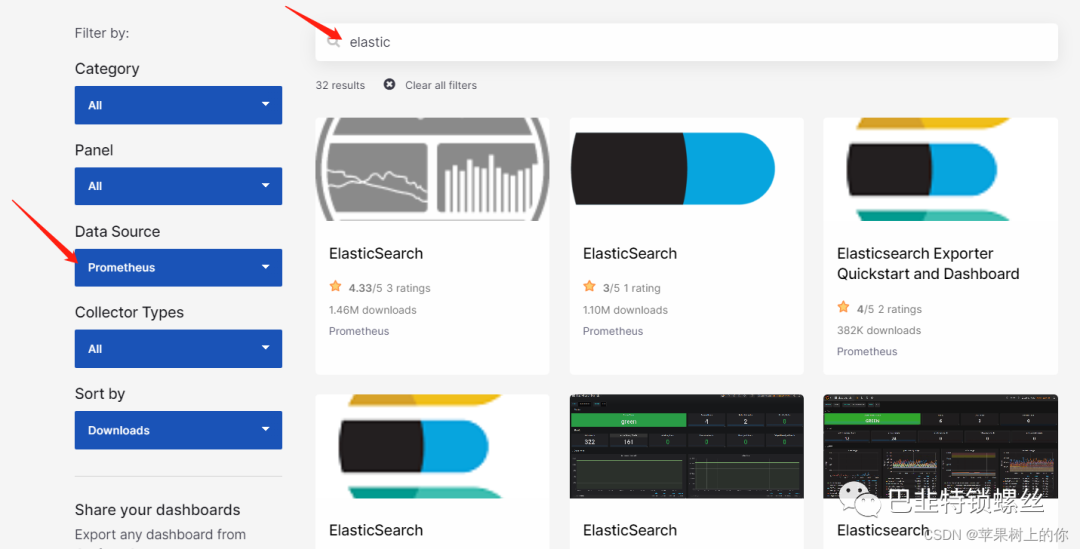The width and height of the screenshot is (1080, 549).
Task: Select the 'Clear all filters' link
Action: click(441, 85)
